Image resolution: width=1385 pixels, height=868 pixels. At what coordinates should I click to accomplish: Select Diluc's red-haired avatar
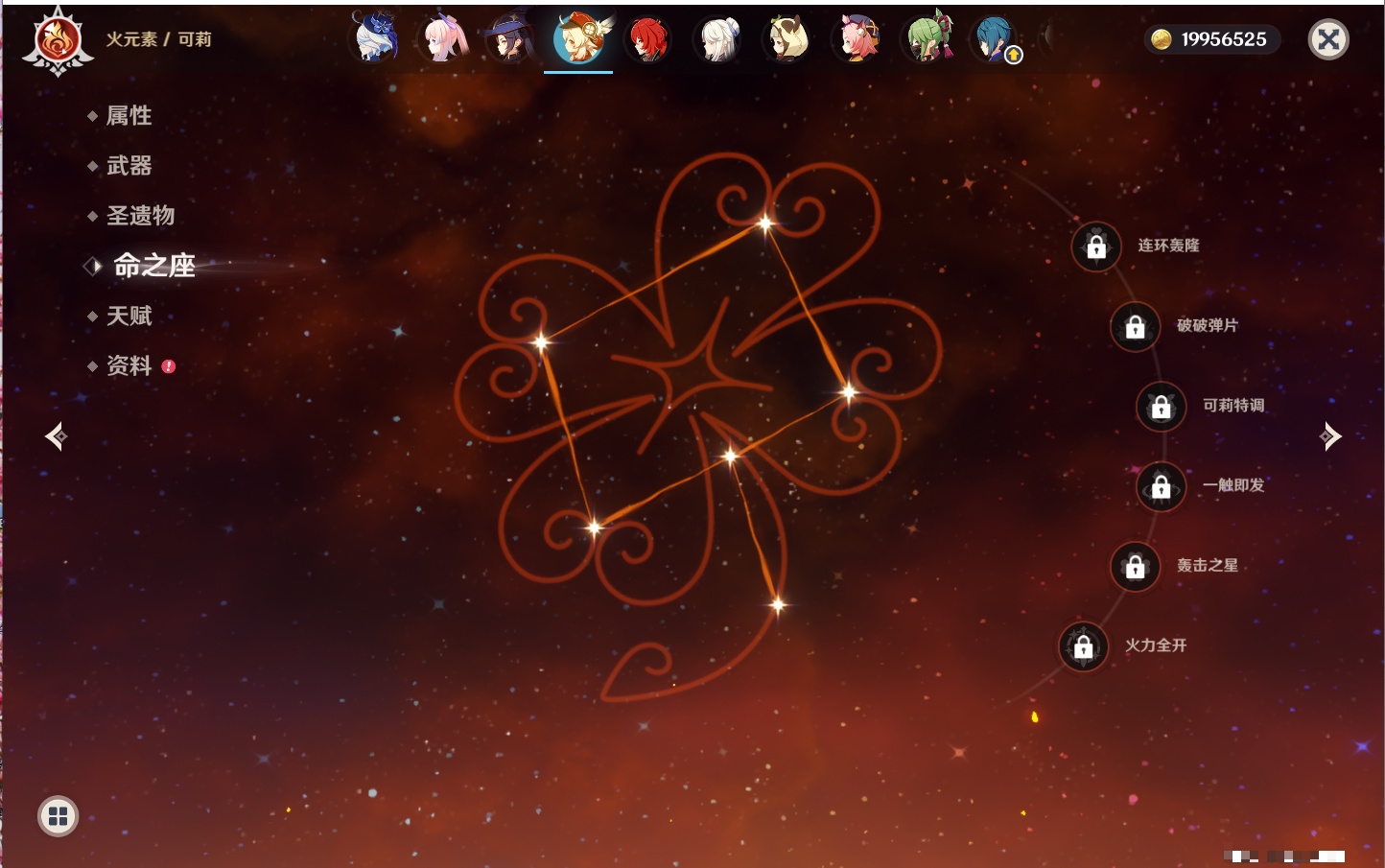click(647, 39)
